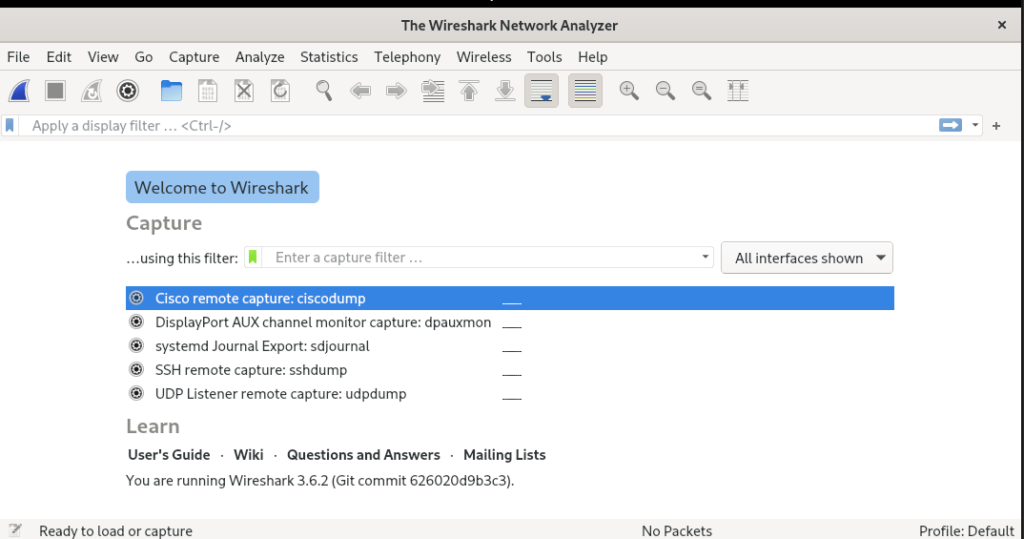Open All interfaces shown dropdown
Viewport: 1024px width, 539px height.
(x=807, y=258)
